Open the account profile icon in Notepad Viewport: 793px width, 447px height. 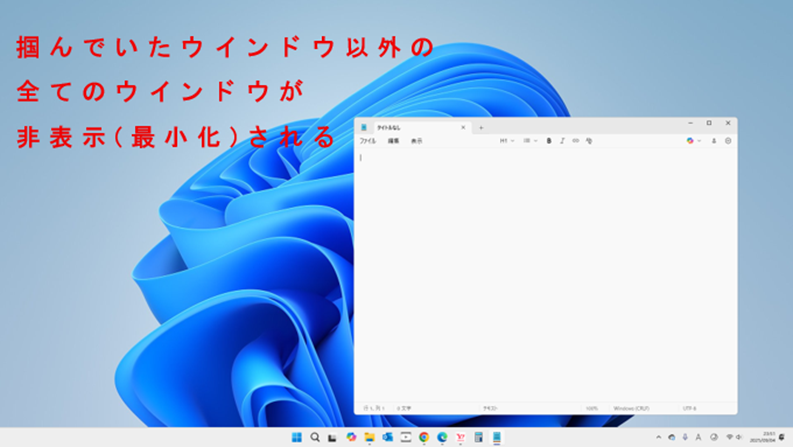(714, 141)
